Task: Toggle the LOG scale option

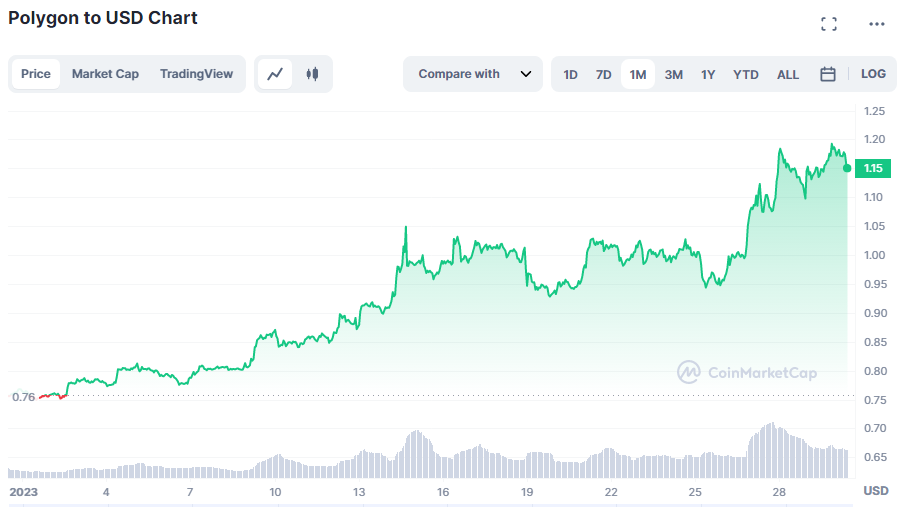Action: pyautogui.click(x=873, y=74)
